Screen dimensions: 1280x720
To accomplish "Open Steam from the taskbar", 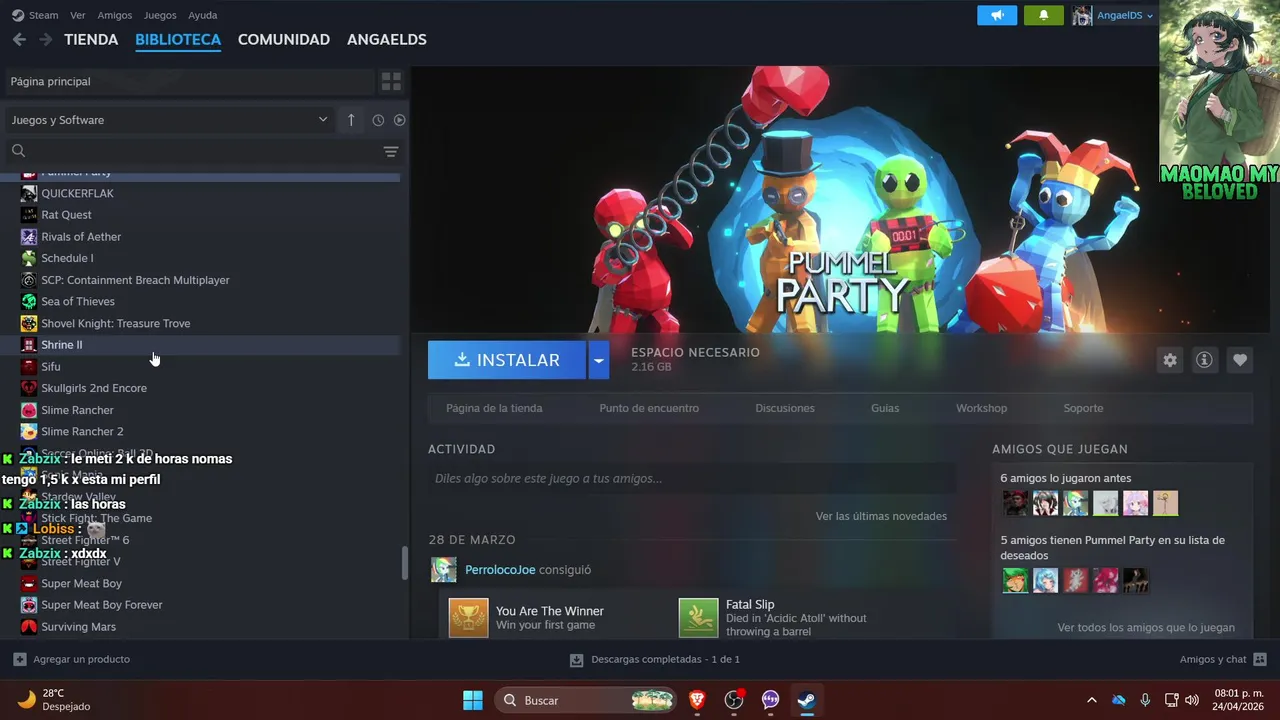I will (806, 700).
